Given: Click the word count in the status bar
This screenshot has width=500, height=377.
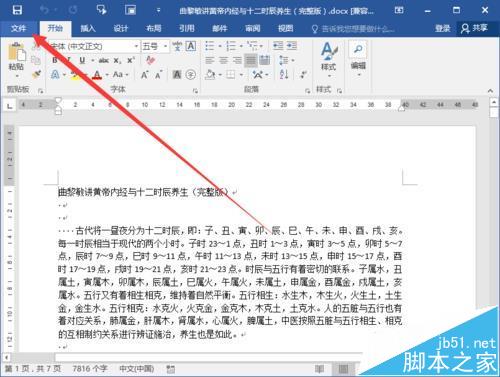Looking at the screenshot, I should [90, 369].
